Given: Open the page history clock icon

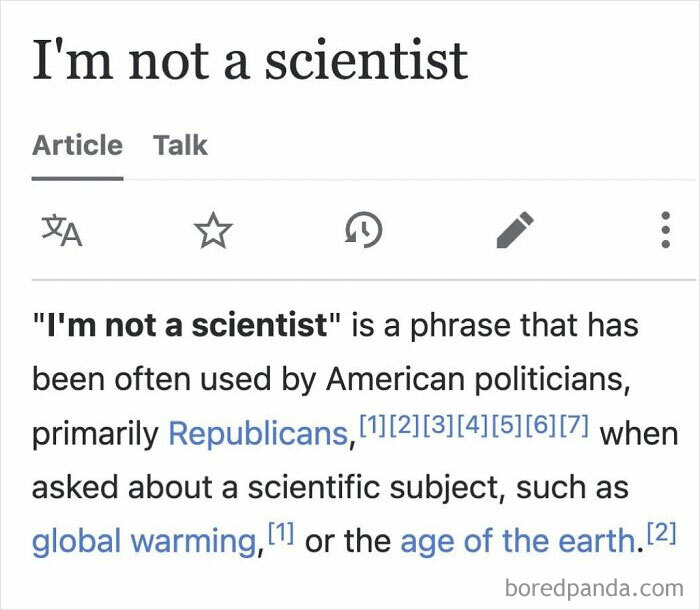Looking at the screenshot, I should pos(362,232).
